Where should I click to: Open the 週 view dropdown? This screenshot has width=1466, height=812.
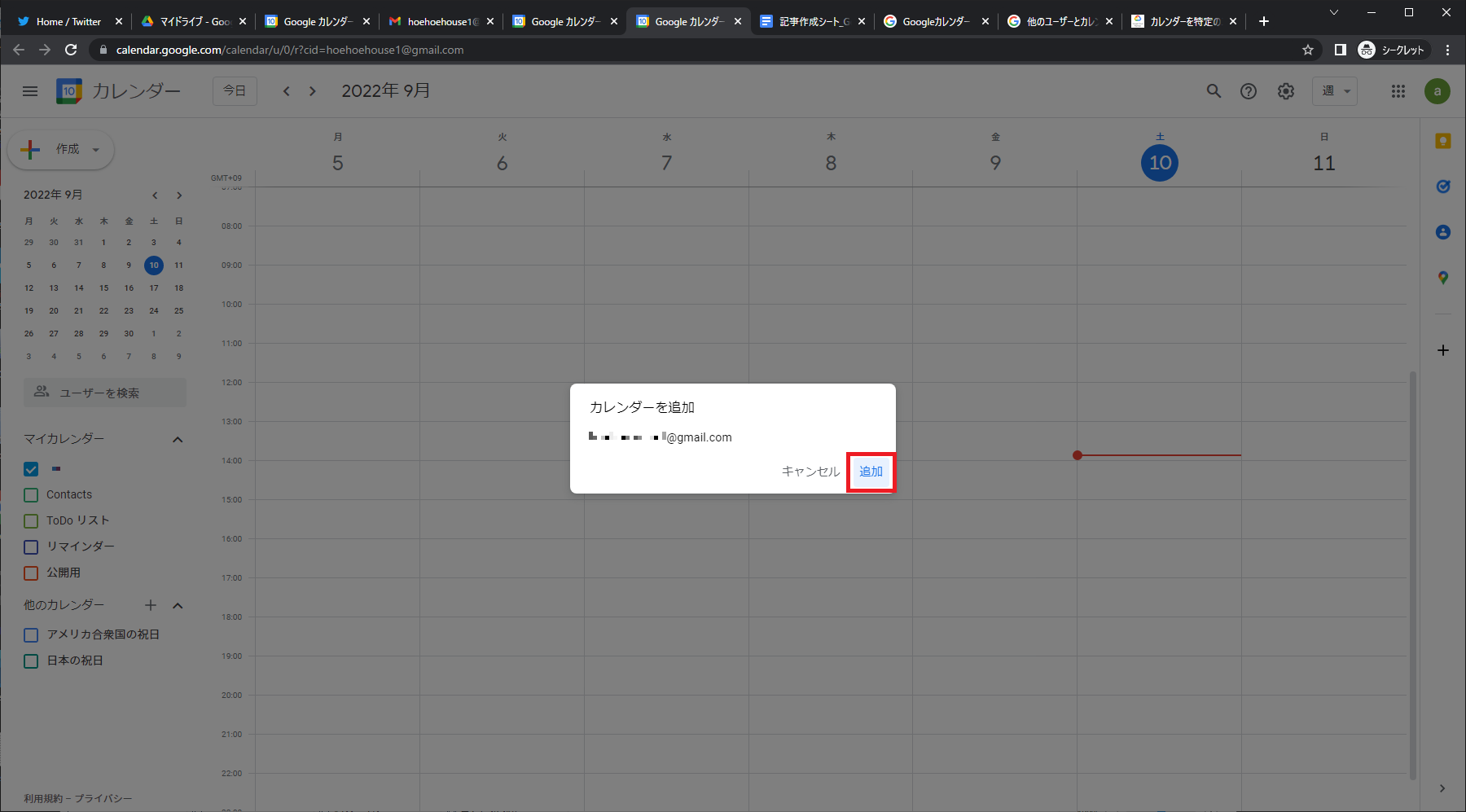pos(1336,91)
